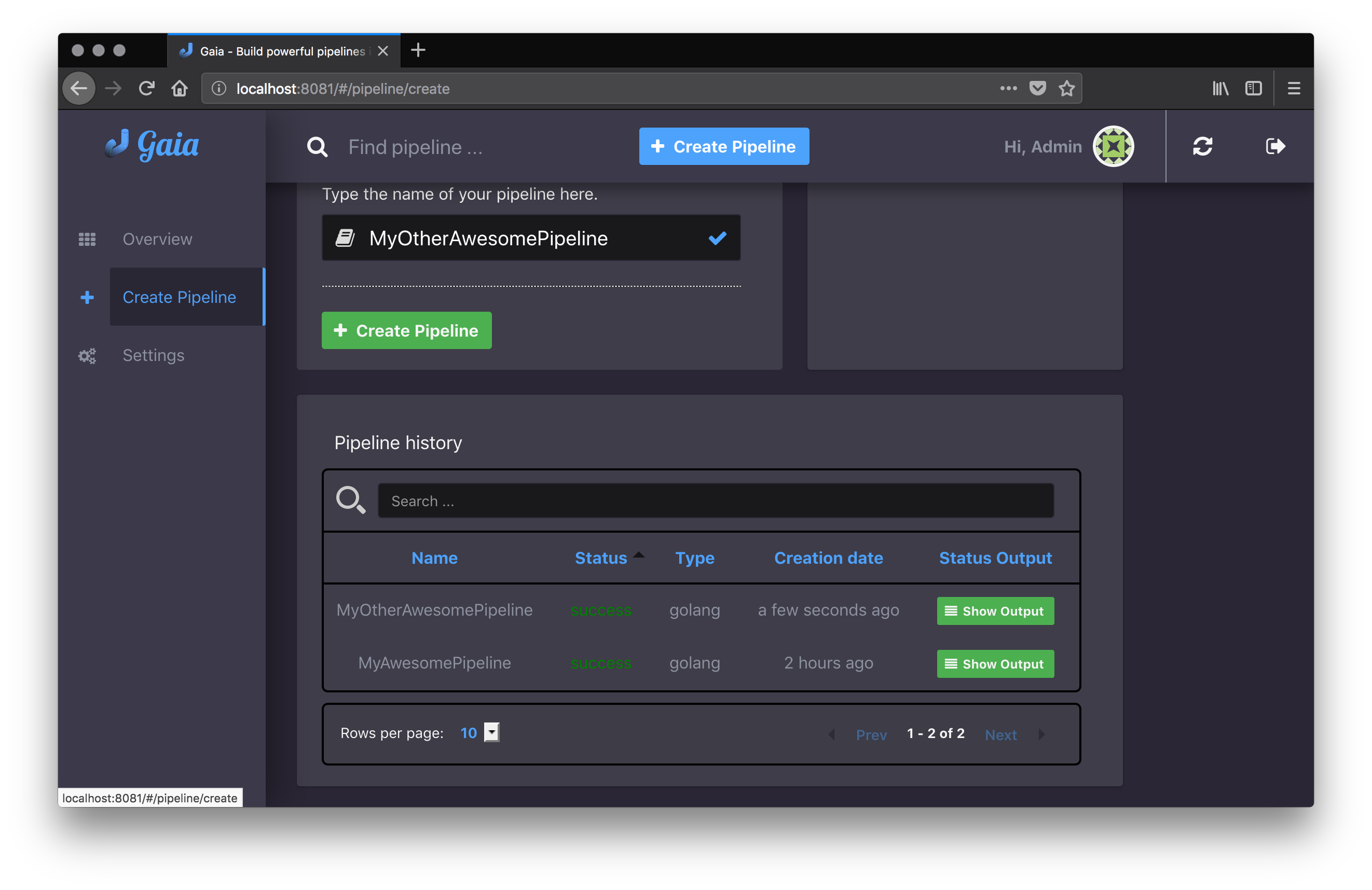Open Settings in the sidebar
The height and width of the screenshot is (890, 1372).
point(154,355)
